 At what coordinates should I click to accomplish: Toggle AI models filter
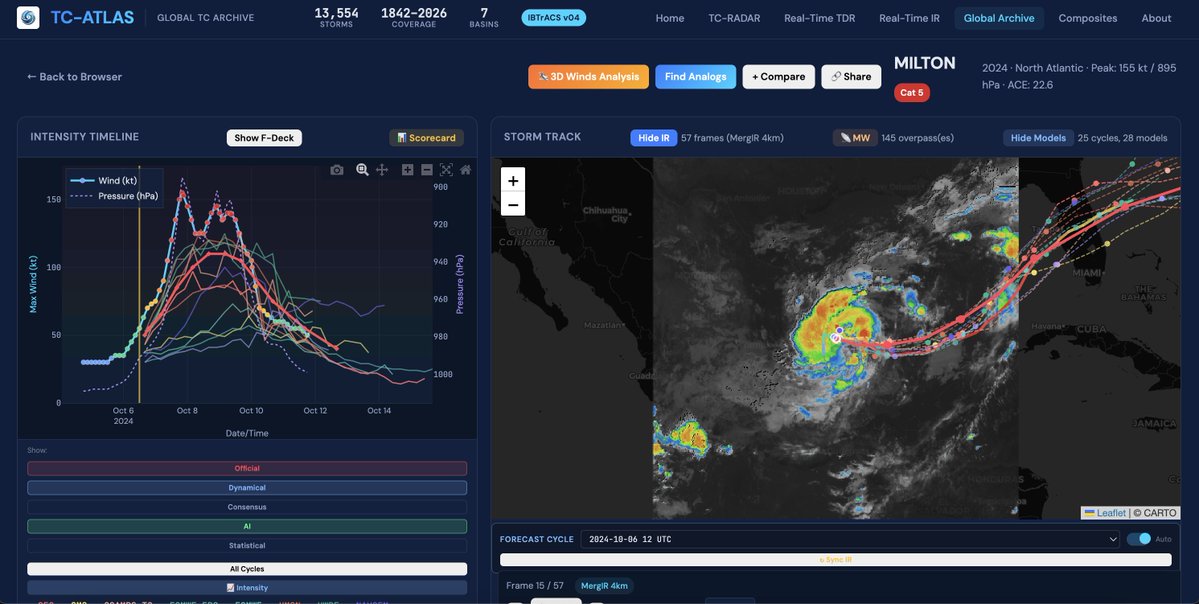pos(247,526)
